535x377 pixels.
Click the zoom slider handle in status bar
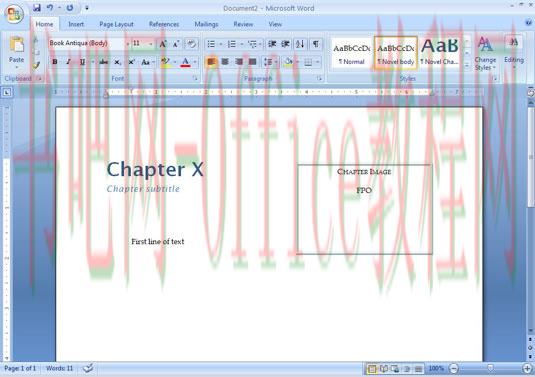click(x=490, y=368)
